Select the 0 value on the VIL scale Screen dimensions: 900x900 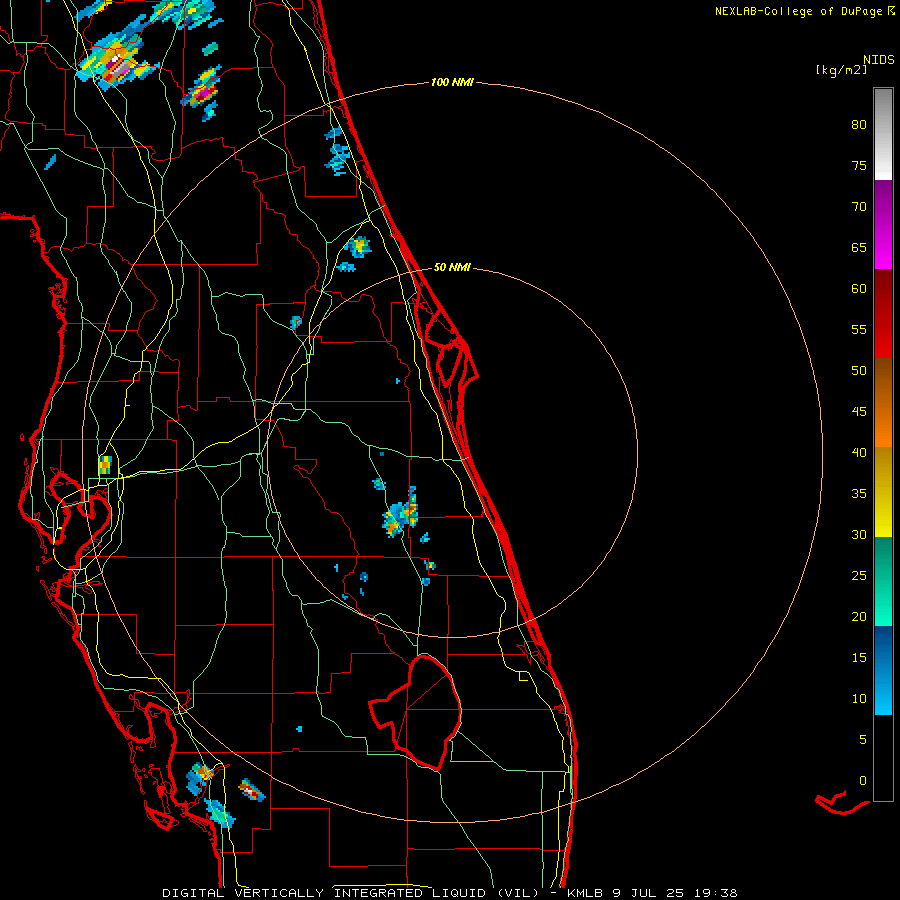coord(863,781)
